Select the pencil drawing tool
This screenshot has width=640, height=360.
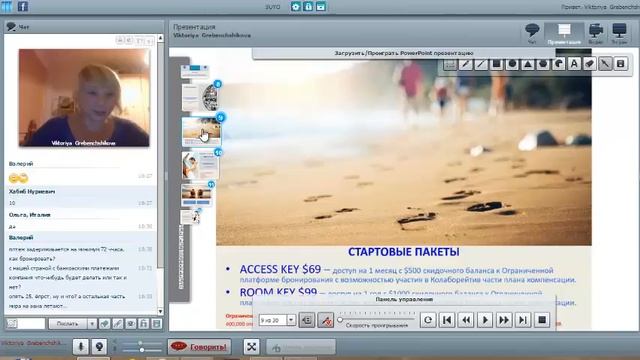coord(465,64)
